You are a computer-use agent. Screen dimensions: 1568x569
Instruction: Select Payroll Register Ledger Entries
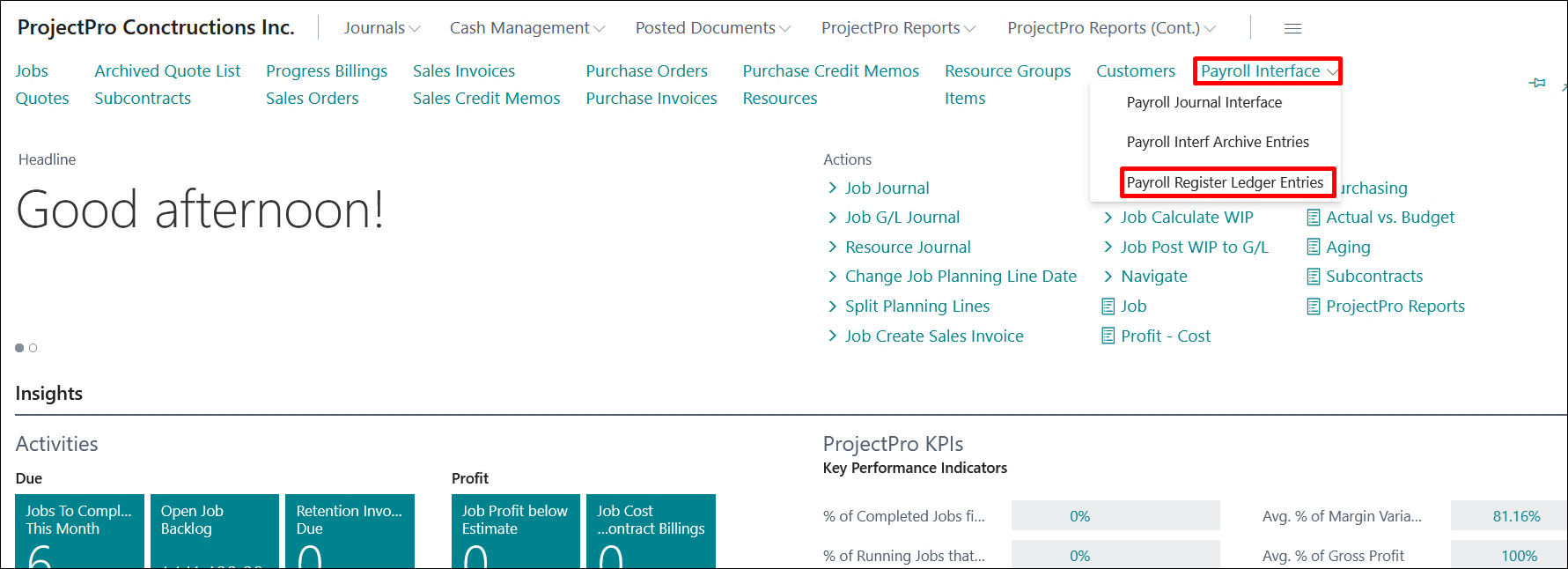(1225, 182)
